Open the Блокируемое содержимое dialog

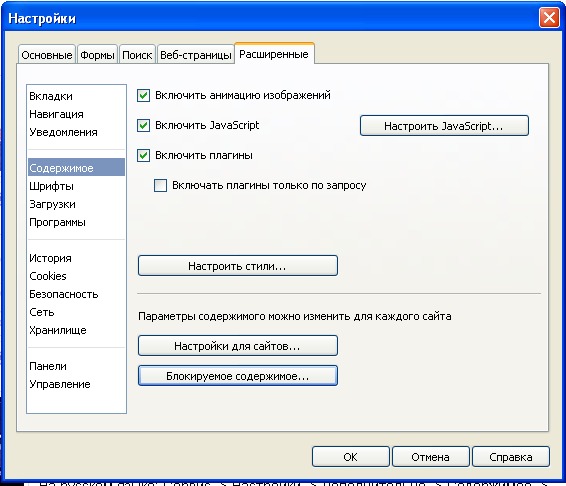[238, 376]
